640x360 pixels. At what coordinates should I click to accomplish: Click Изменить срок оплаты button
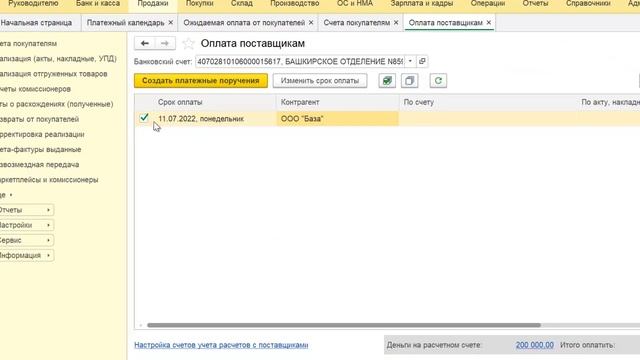pyautogui.click(x=320, y=81)
